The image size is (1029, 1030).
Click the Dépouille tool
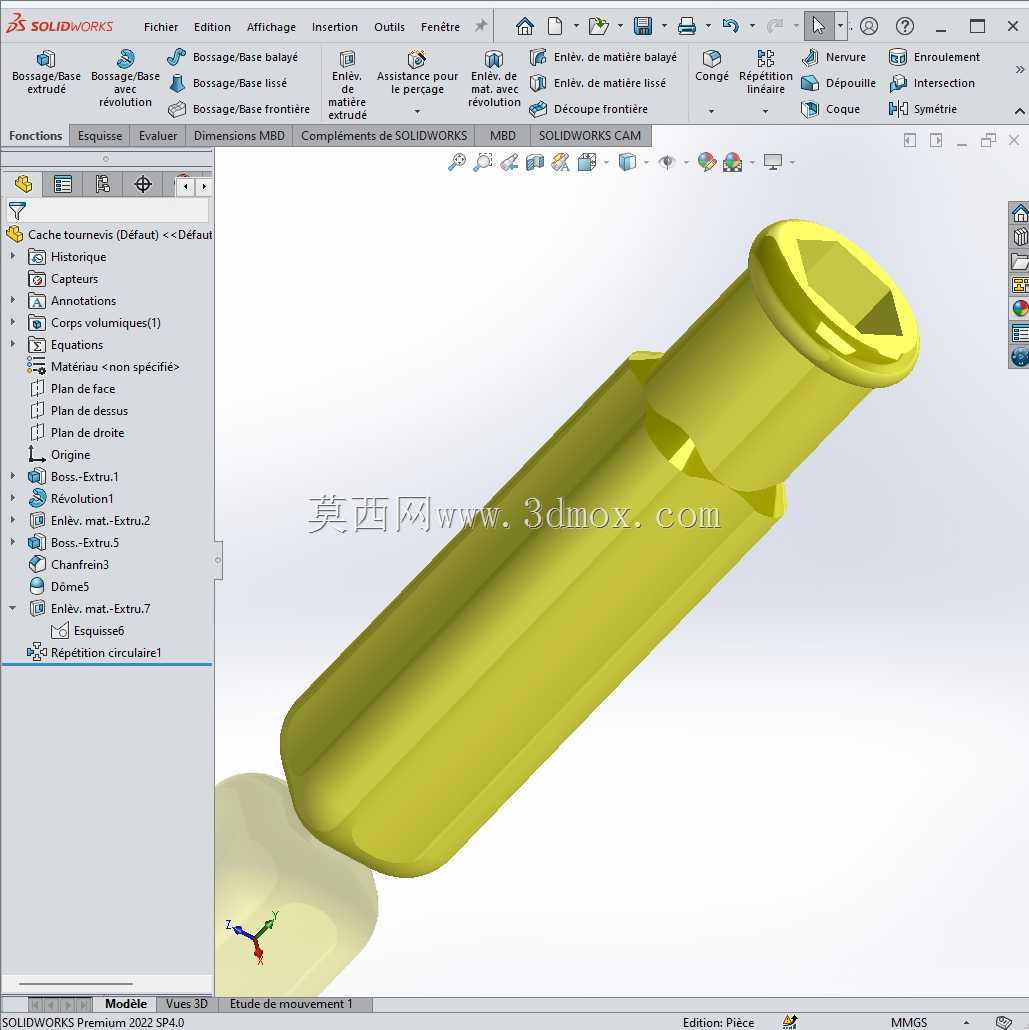[x=838, y=83]
